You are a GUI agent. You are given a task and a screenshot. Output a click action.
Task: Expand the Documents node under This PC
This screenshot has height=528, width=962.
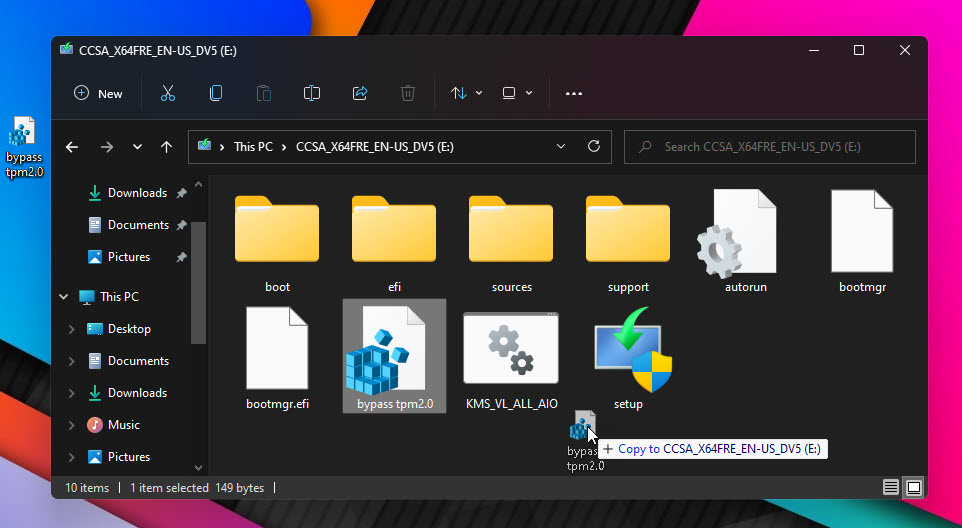point(71,361)
